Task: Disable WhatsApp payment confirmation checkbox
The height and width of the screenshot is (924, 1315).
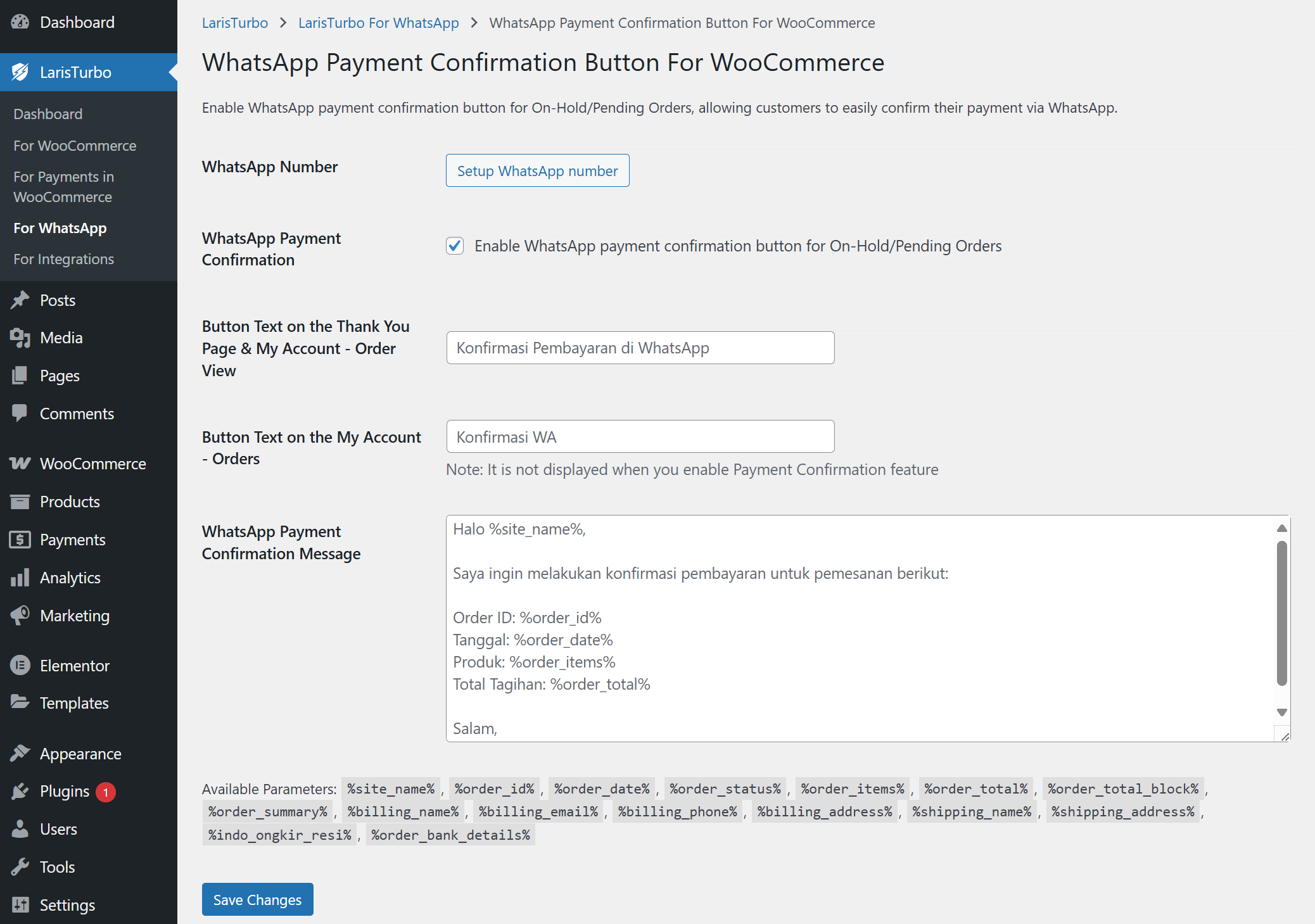Action: 455,246
